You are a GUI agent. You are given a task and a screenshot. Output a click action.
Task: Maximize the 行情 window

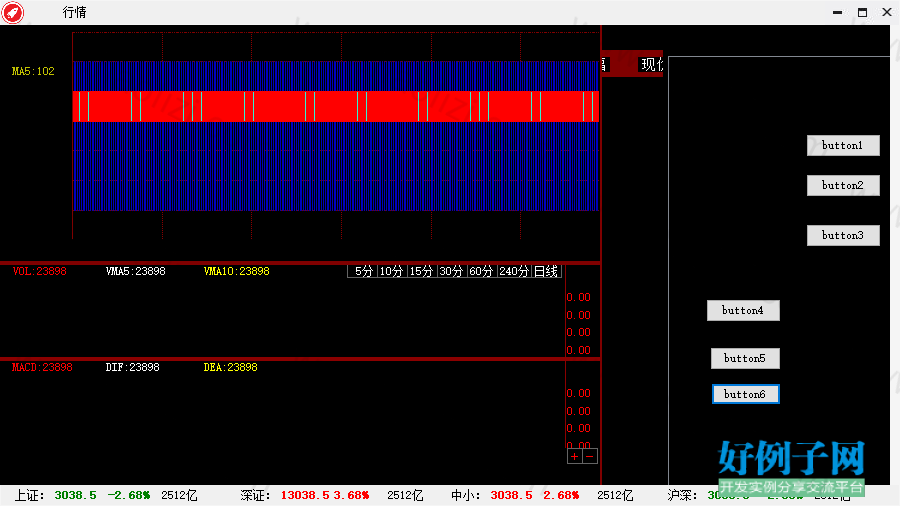(862, 12)
